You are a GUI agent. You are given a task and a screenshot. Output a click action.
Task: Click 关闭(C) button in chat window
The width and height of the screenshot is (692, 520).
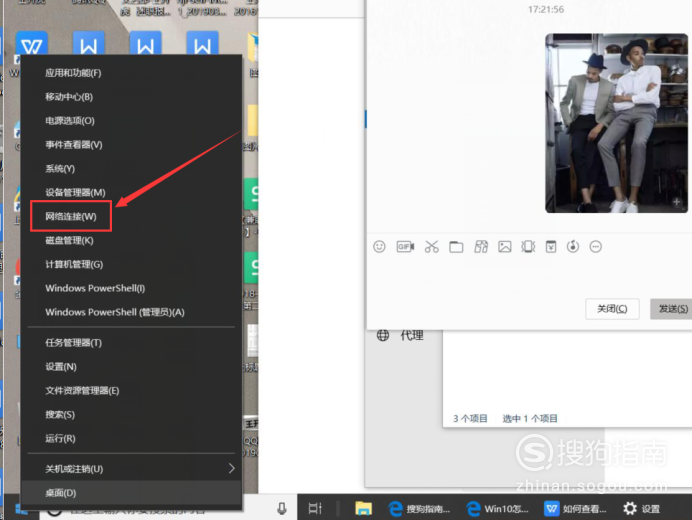612,309
